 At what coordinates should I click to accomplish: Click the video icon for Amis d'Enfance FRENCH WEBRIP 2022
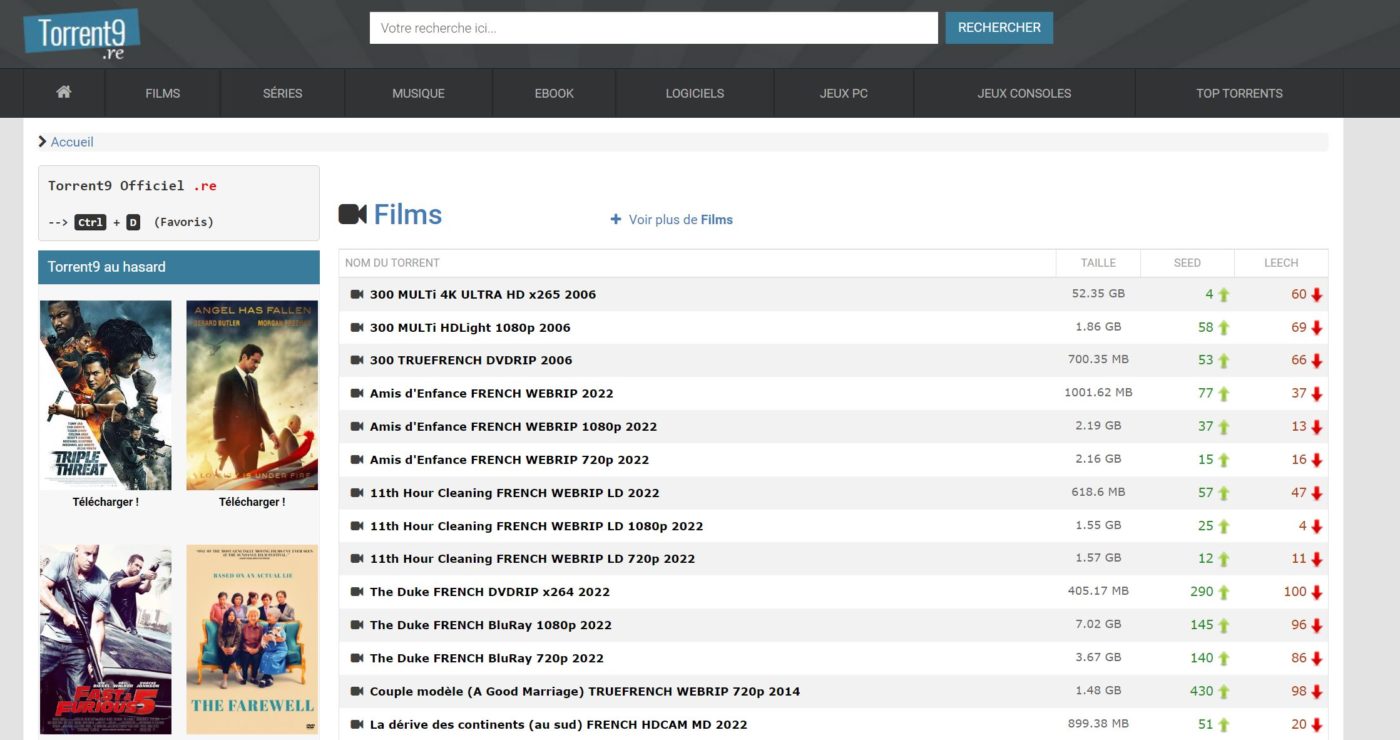(x=357, y=393)
